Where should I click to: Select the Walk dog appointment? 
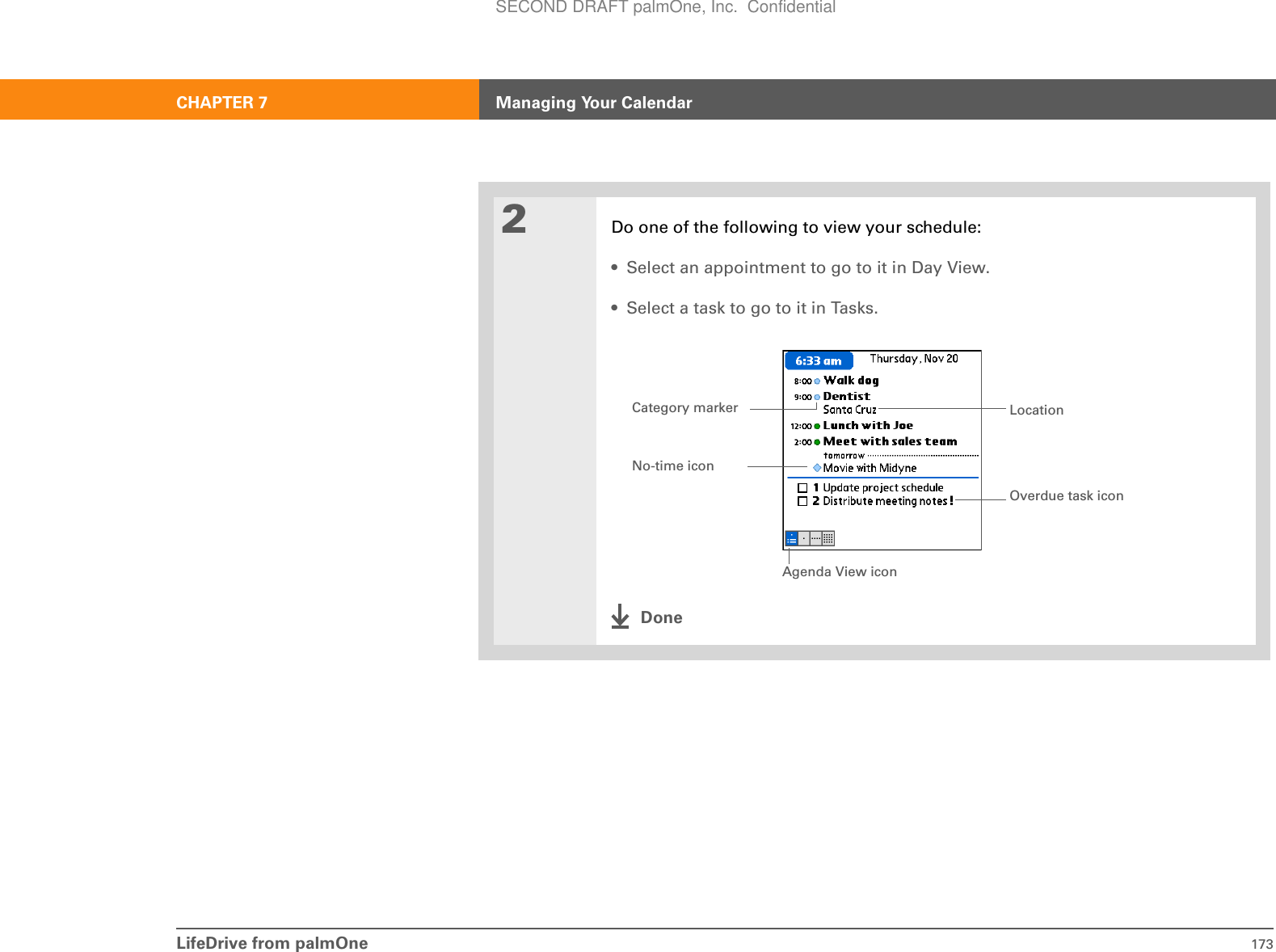[851, 381]
